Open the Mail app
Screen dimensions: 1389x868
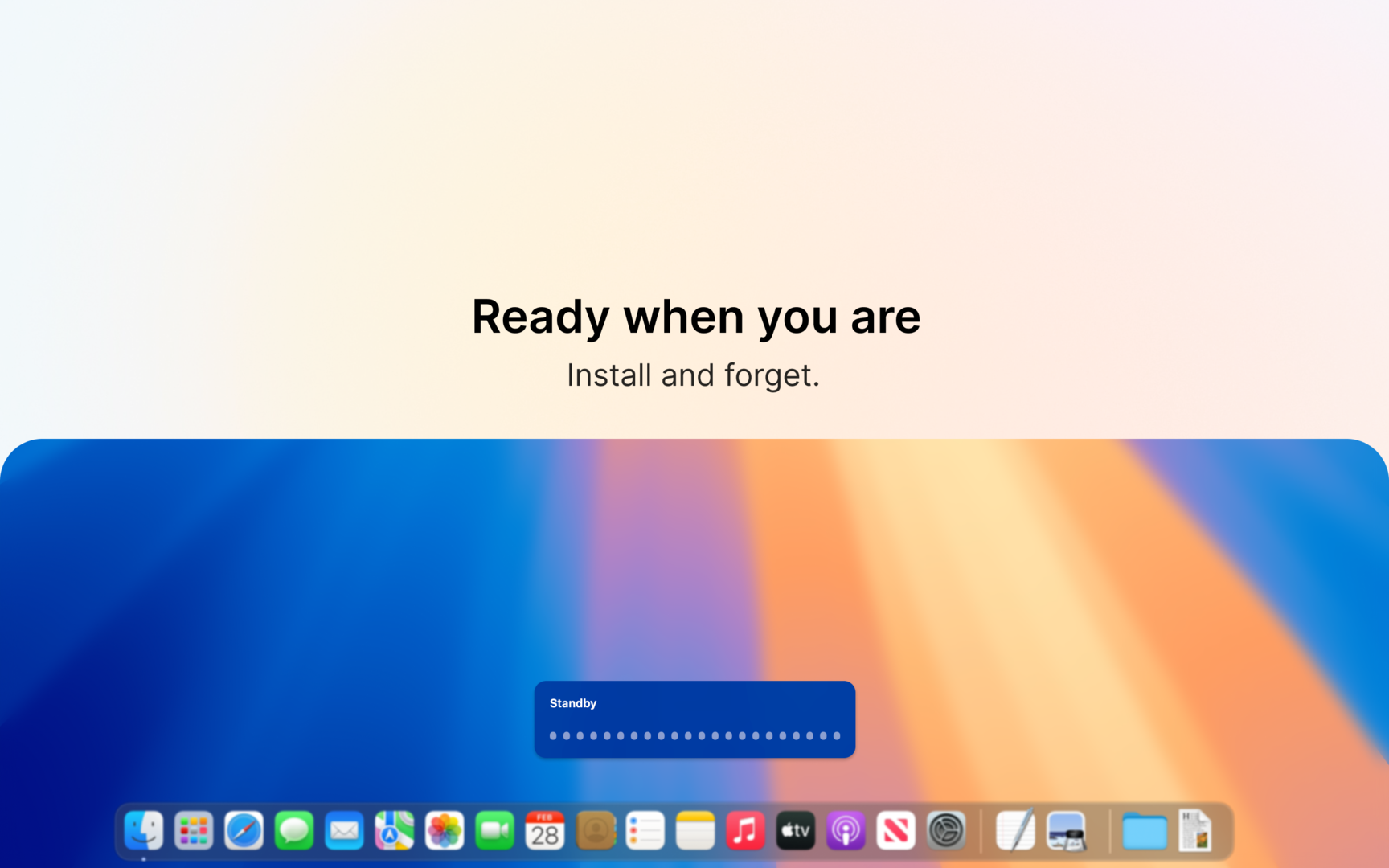[344, 830]
